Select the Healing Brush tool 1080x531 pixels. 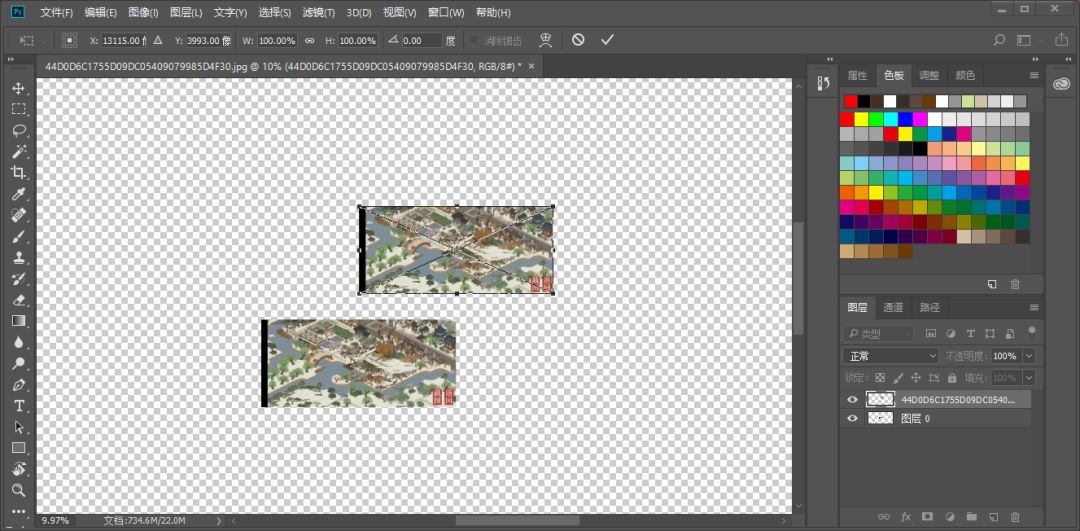[19, 215]
